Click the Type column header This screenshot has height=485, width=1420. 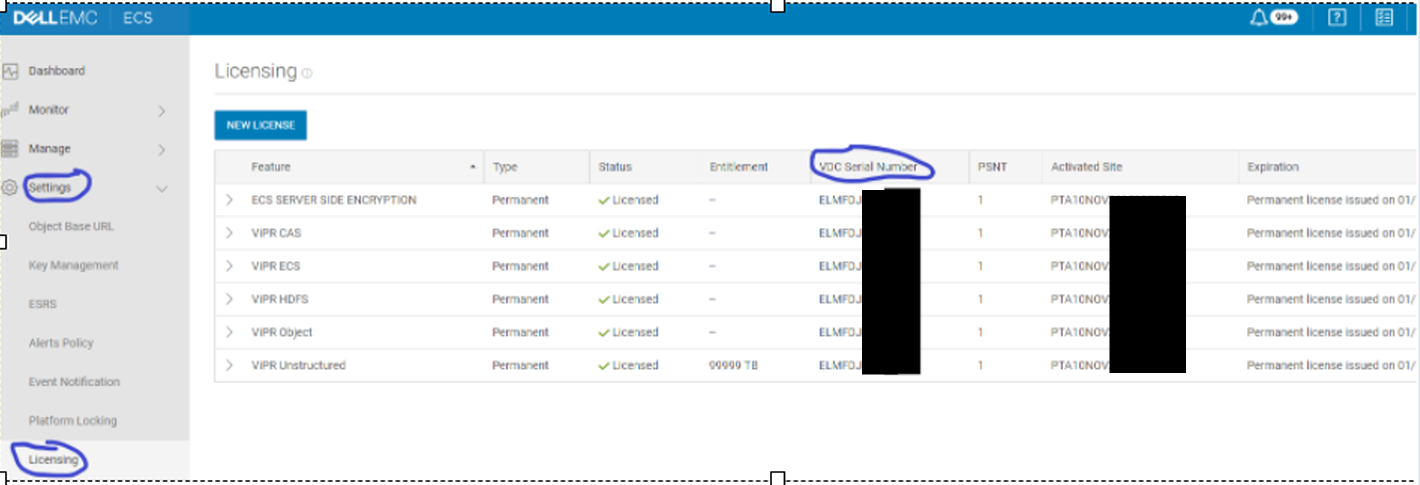(x=505, y=167)
